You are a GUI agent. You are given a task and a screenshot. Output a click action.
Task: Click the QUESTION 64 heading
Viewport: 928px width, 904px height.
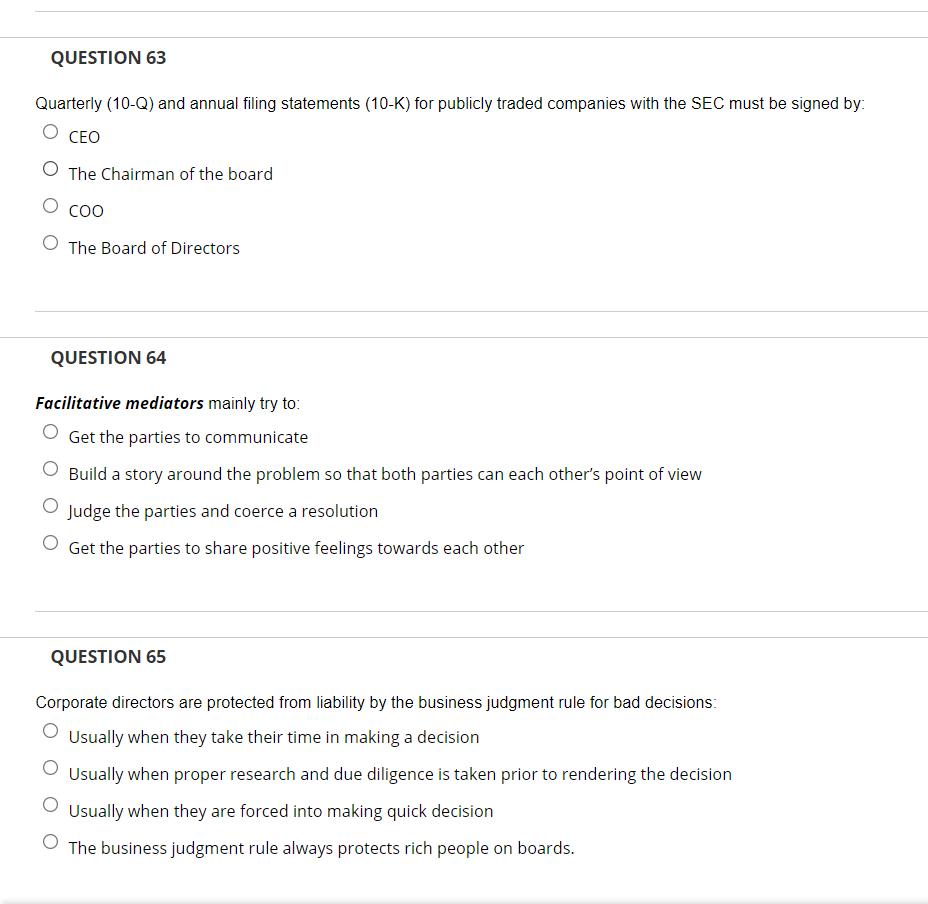point(108,357)
